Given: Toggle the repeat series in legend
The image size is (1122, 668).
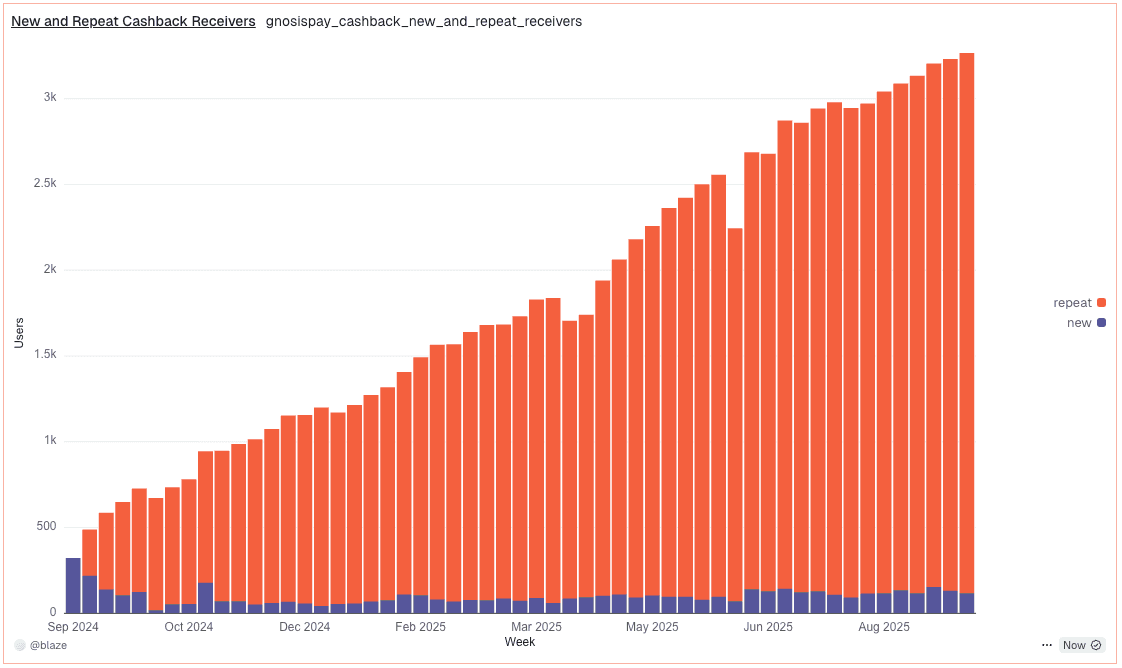Looking at the screenshot, I should [x=1079, y=303].
